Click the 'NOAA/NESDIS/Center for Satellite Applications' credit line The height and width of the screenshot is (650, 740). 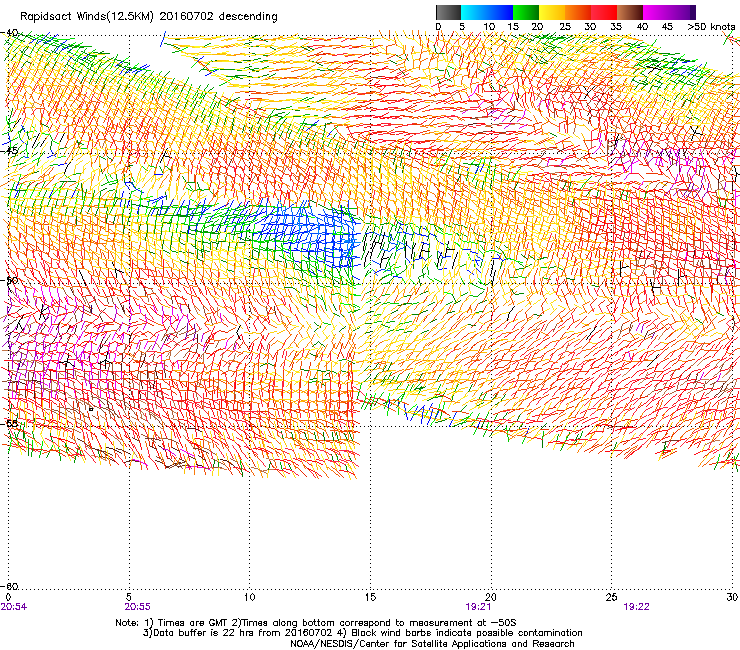(432, 644)
